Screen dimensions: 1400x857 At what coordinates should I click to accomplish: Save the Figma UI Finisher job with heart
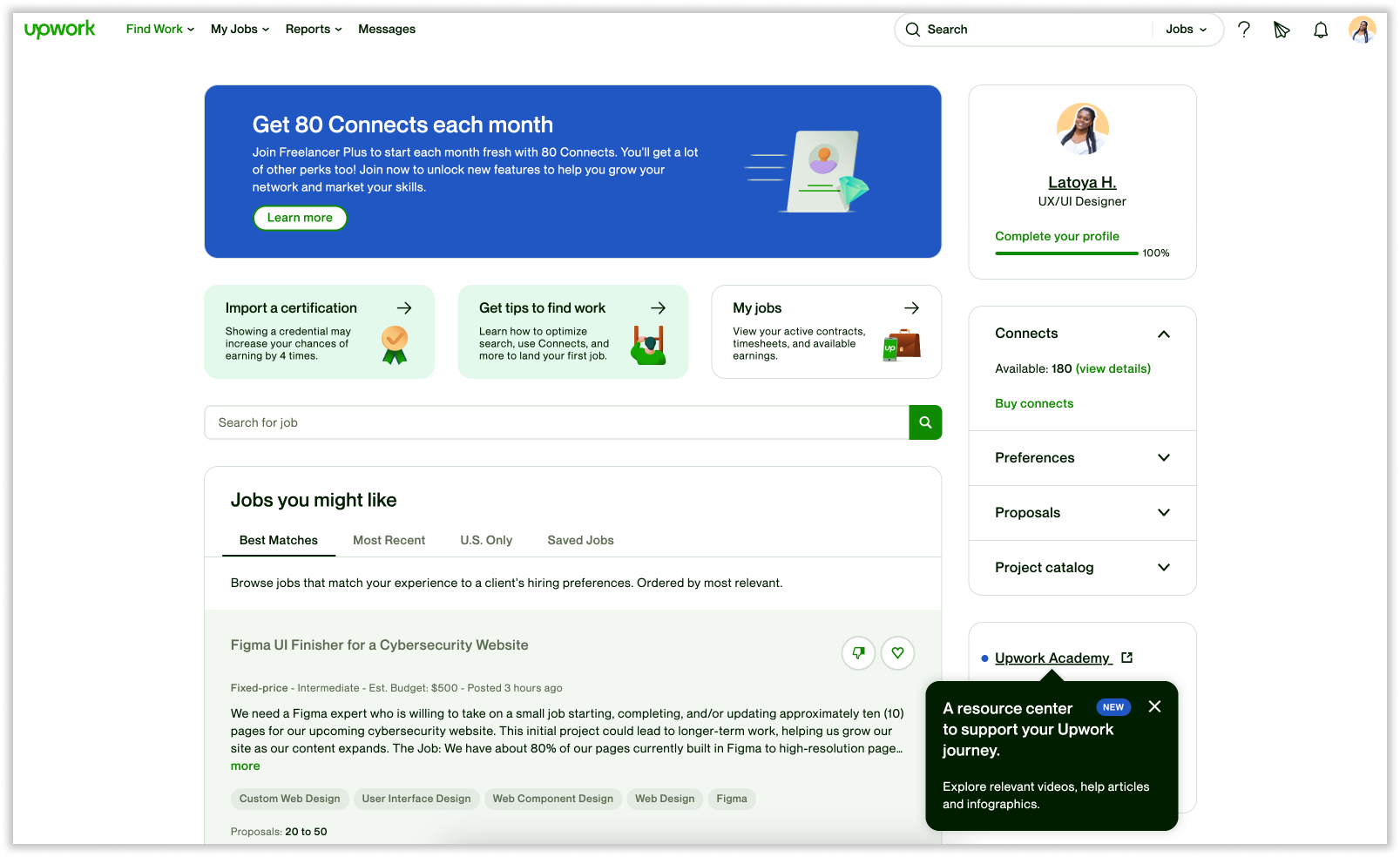(x=897, y=653)
